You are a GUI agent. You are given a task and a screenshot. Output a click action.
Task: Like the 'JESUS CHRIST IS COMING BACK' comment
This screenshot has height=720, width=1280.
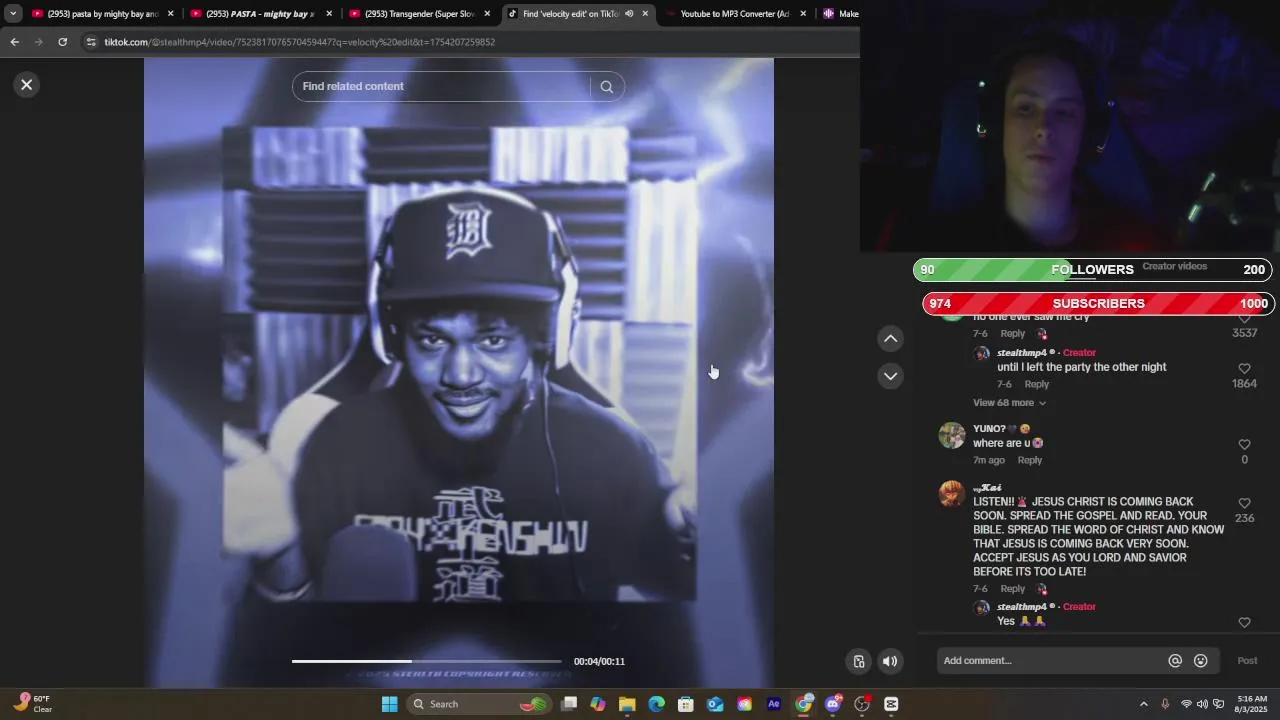point(1244,504)
